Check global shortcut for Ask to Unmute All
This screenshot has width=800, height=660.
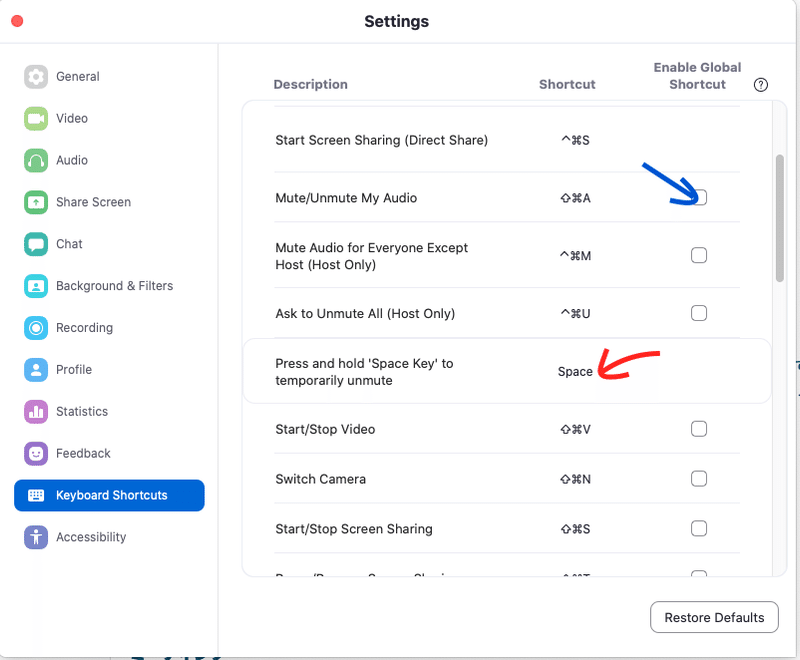(699, 314)
